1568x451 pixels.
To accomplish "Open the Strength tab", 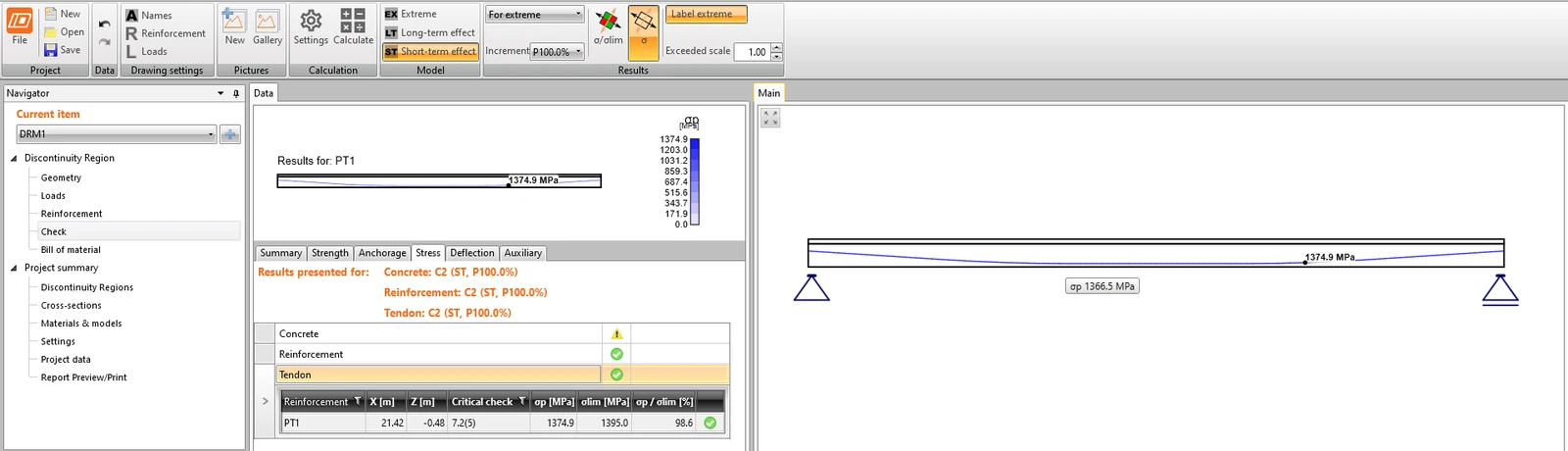I will (330, 253).
